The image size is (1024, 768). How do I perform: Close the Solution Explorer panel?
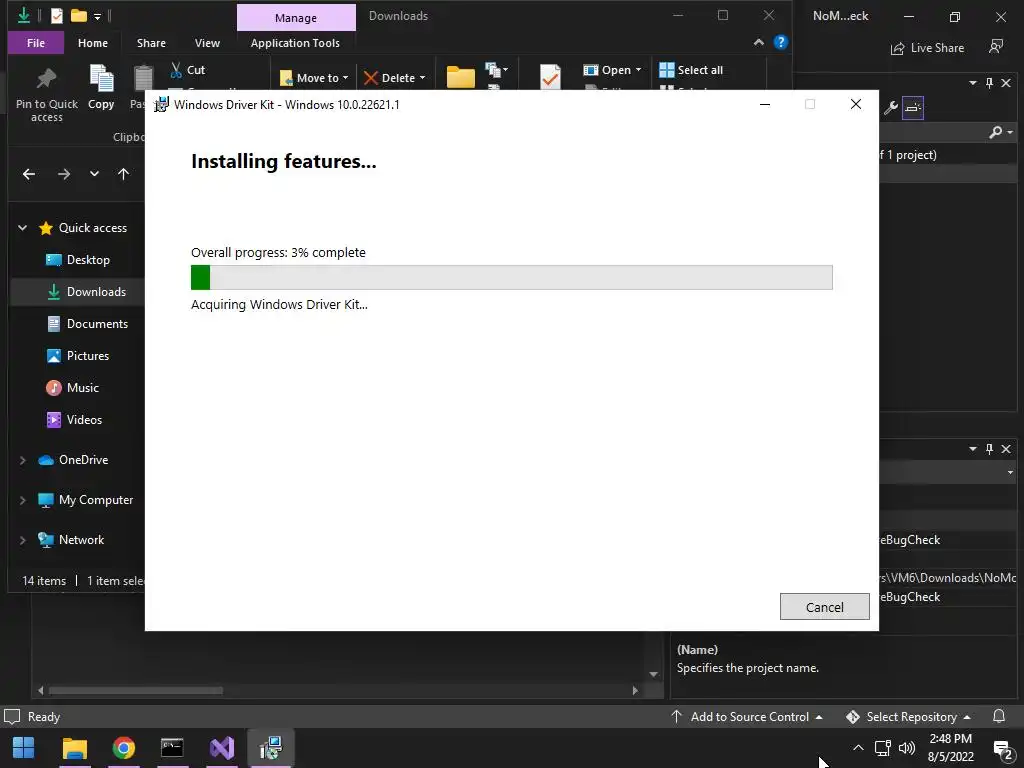[1006, 83]
